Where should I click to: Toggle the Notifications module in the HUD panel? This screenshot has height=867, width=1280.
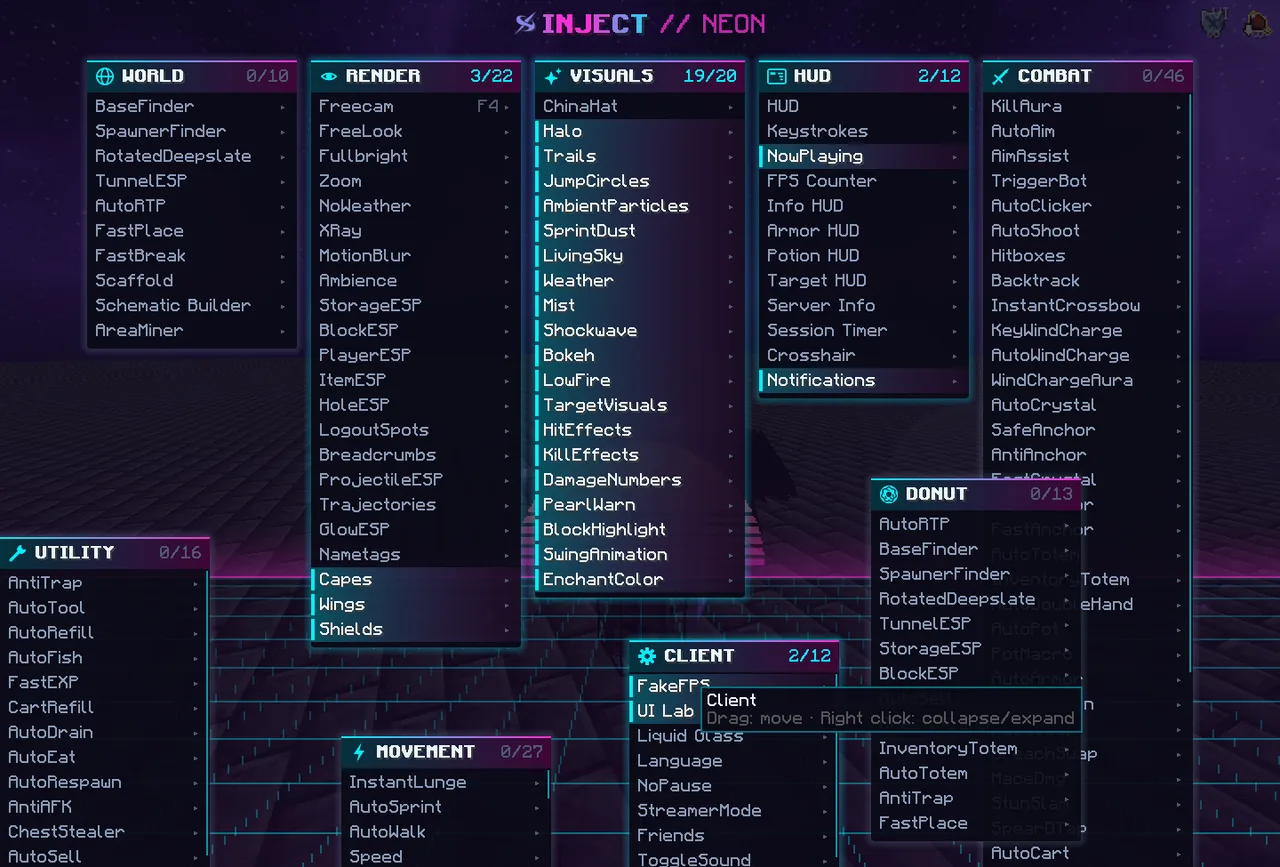863,380
